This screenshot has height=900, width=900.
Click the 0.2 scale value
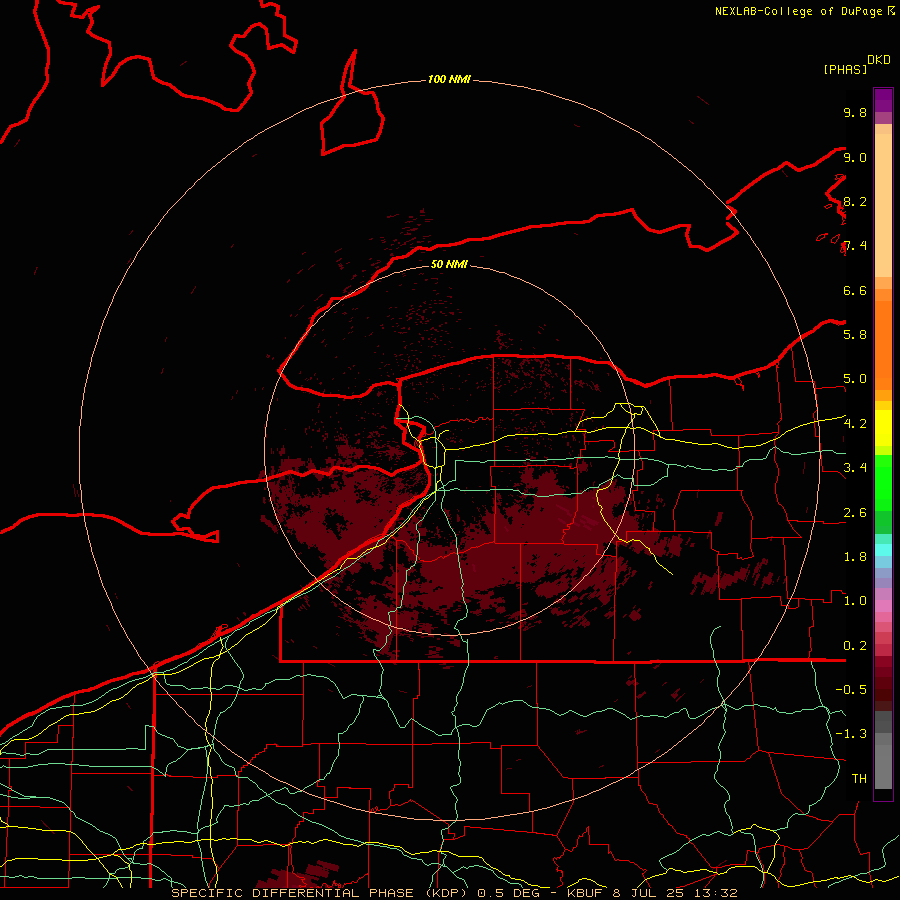click(x=855, y=646)
